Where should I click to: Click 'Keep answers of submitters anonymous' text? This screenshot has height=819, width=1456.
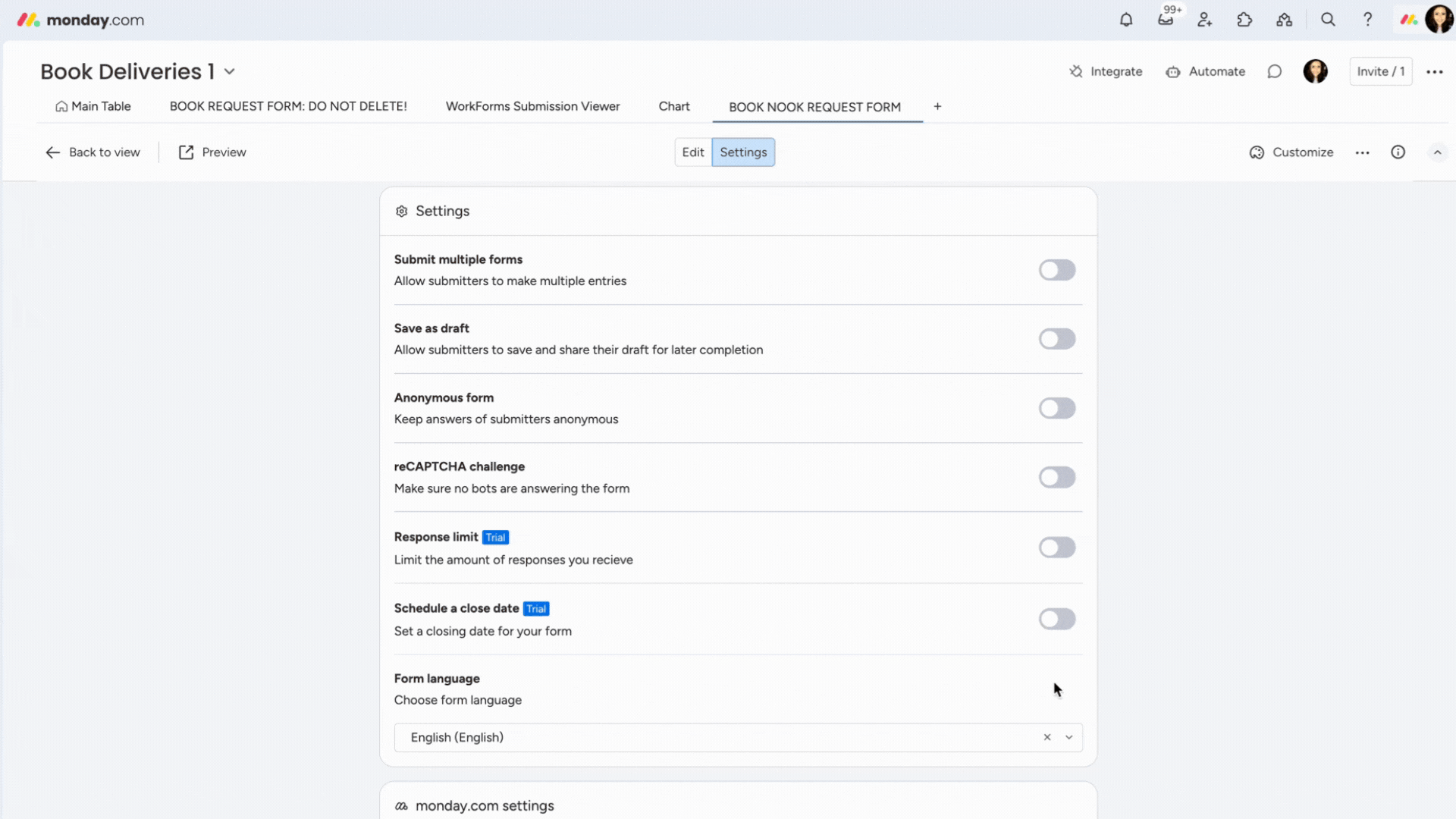click(x=506, y=419)
